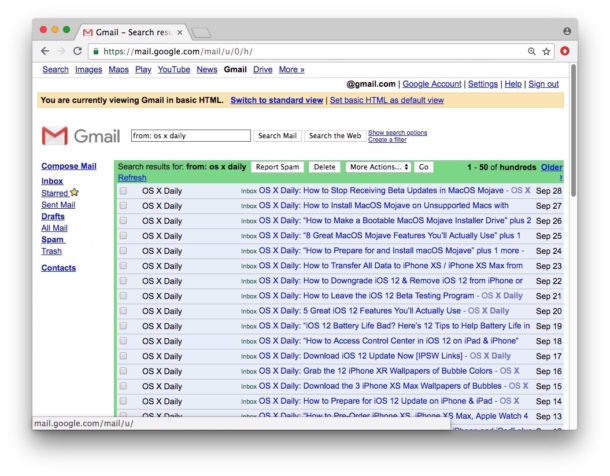Click the Search Mail button

(277, 136)
